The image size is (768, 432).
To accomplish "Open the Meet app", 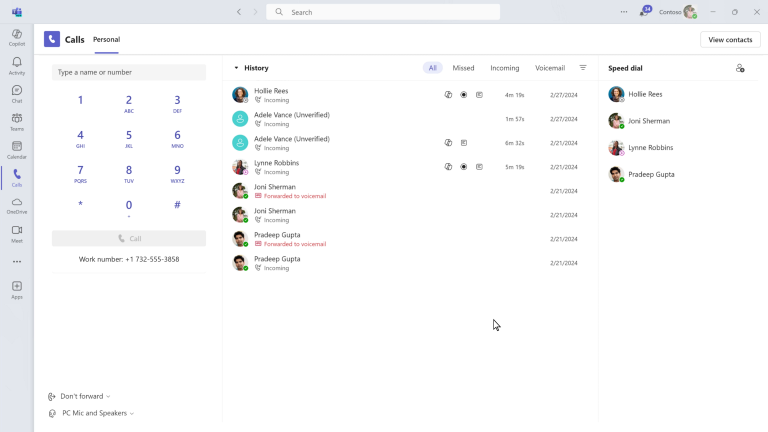I will (17, 234).
